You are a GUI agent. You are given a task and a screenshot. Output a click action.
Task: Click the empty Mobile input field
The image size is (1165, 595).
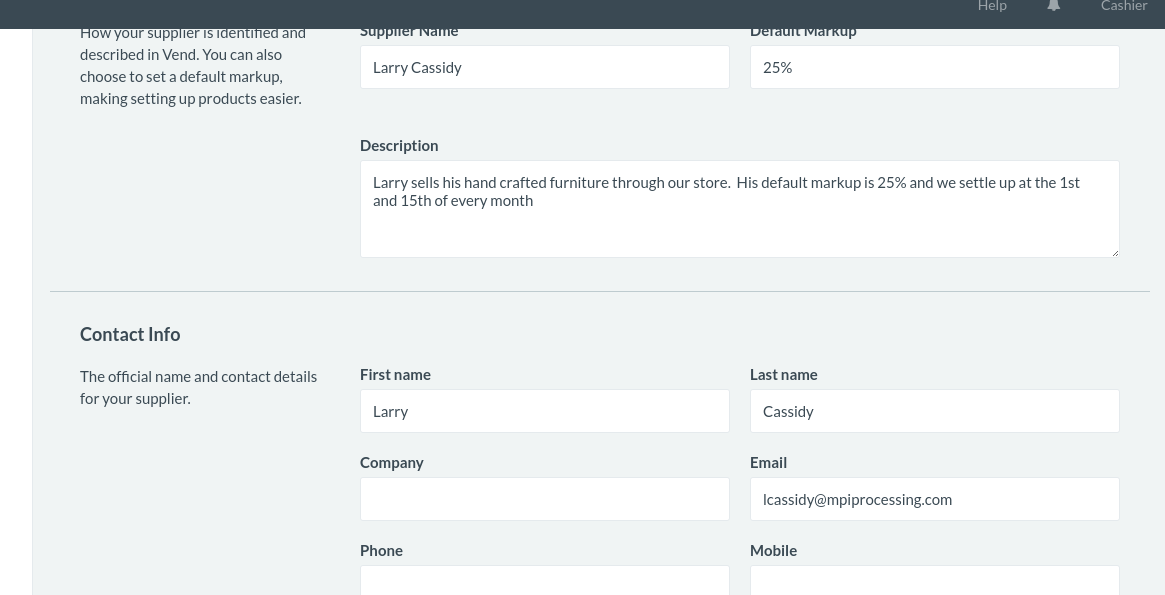click(x=934, y=580)
